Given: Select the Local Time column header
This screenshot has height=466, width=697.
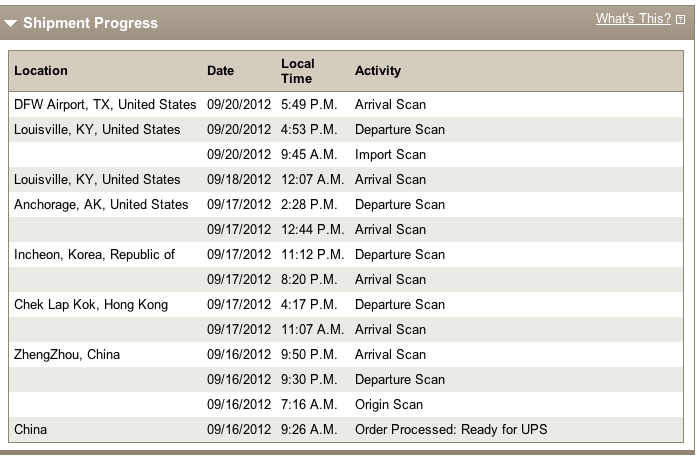Looking at the screenshot, I should (298, 71).
